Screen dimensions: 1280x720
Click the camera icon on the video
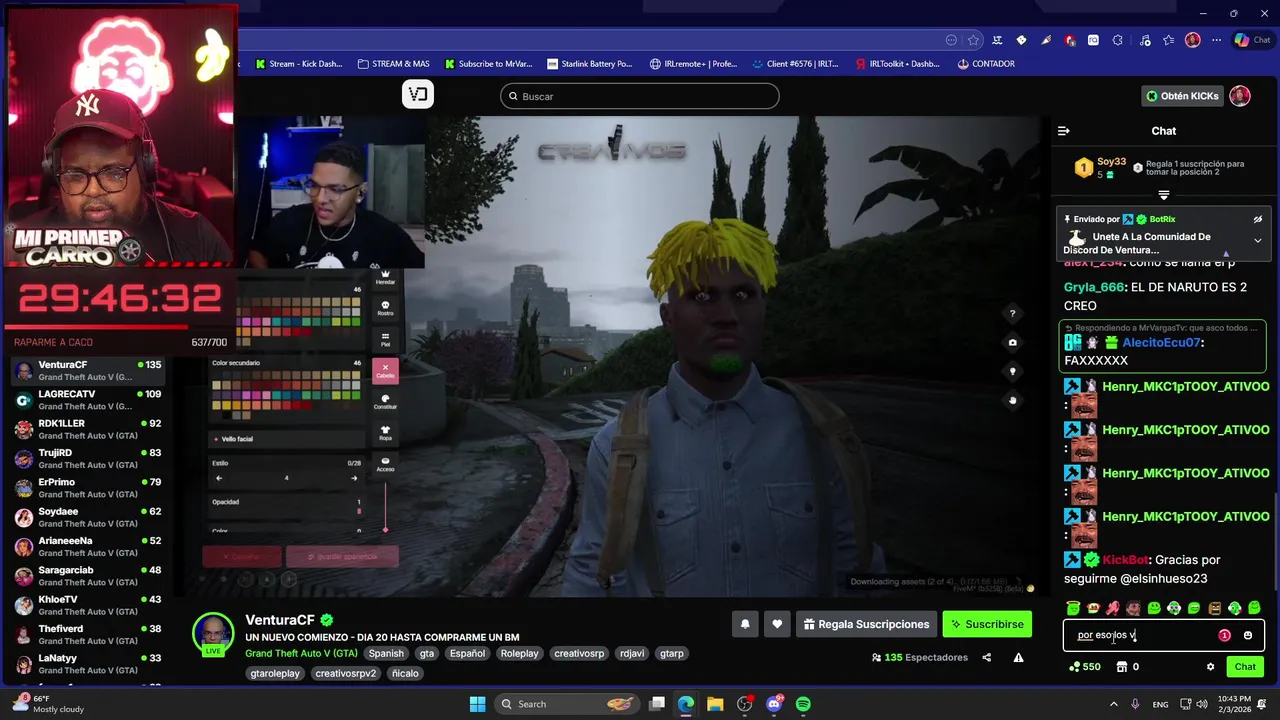(1012, 343)
